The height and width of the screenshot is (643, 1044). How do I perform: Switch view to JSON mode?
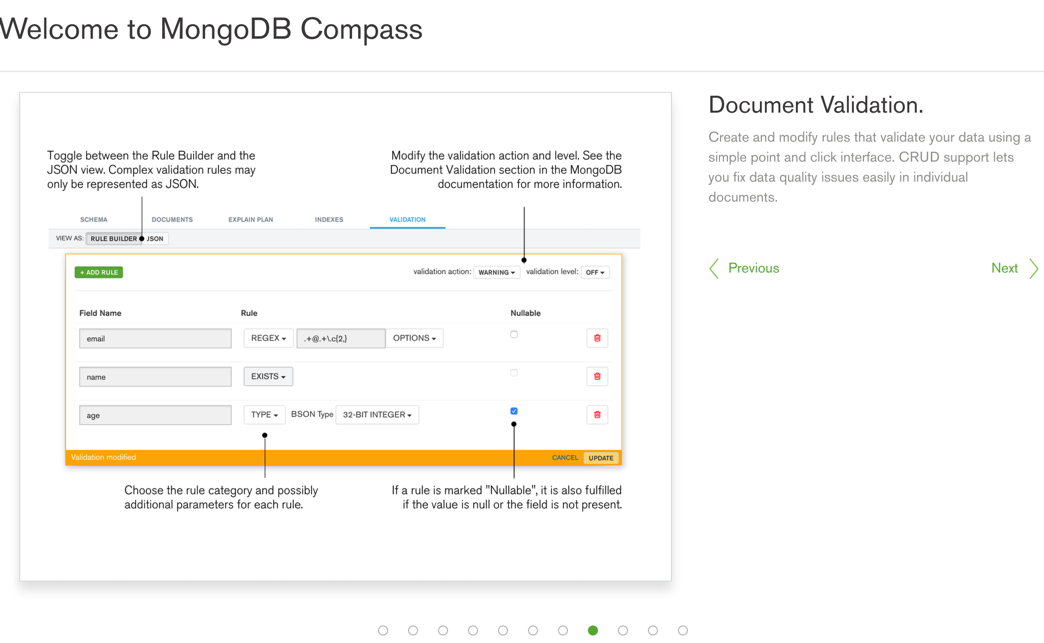pyautogui.click(x=155, y=238)
